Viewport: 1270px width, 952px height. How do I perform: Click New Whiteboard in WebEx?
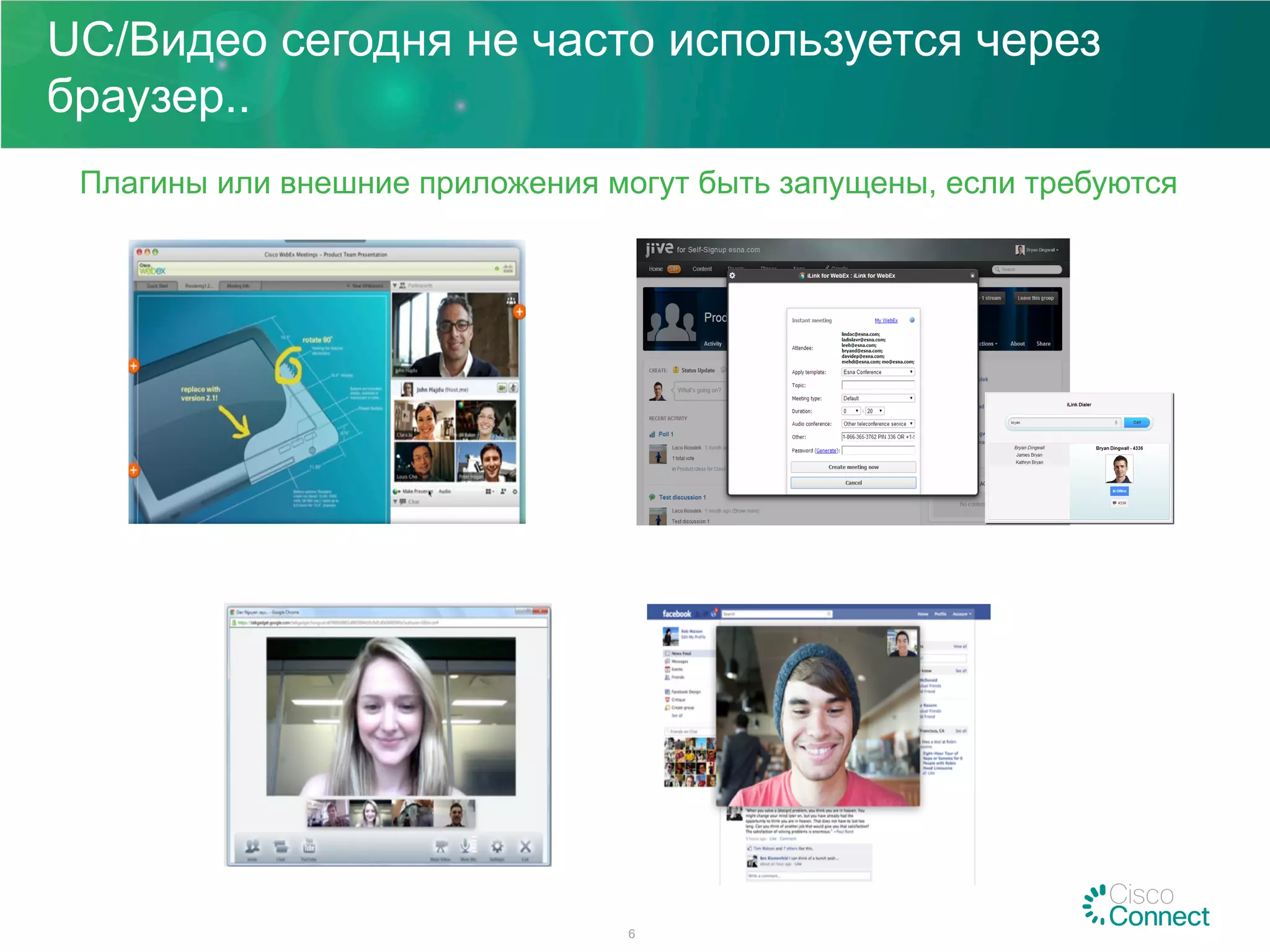pos(365,286)
